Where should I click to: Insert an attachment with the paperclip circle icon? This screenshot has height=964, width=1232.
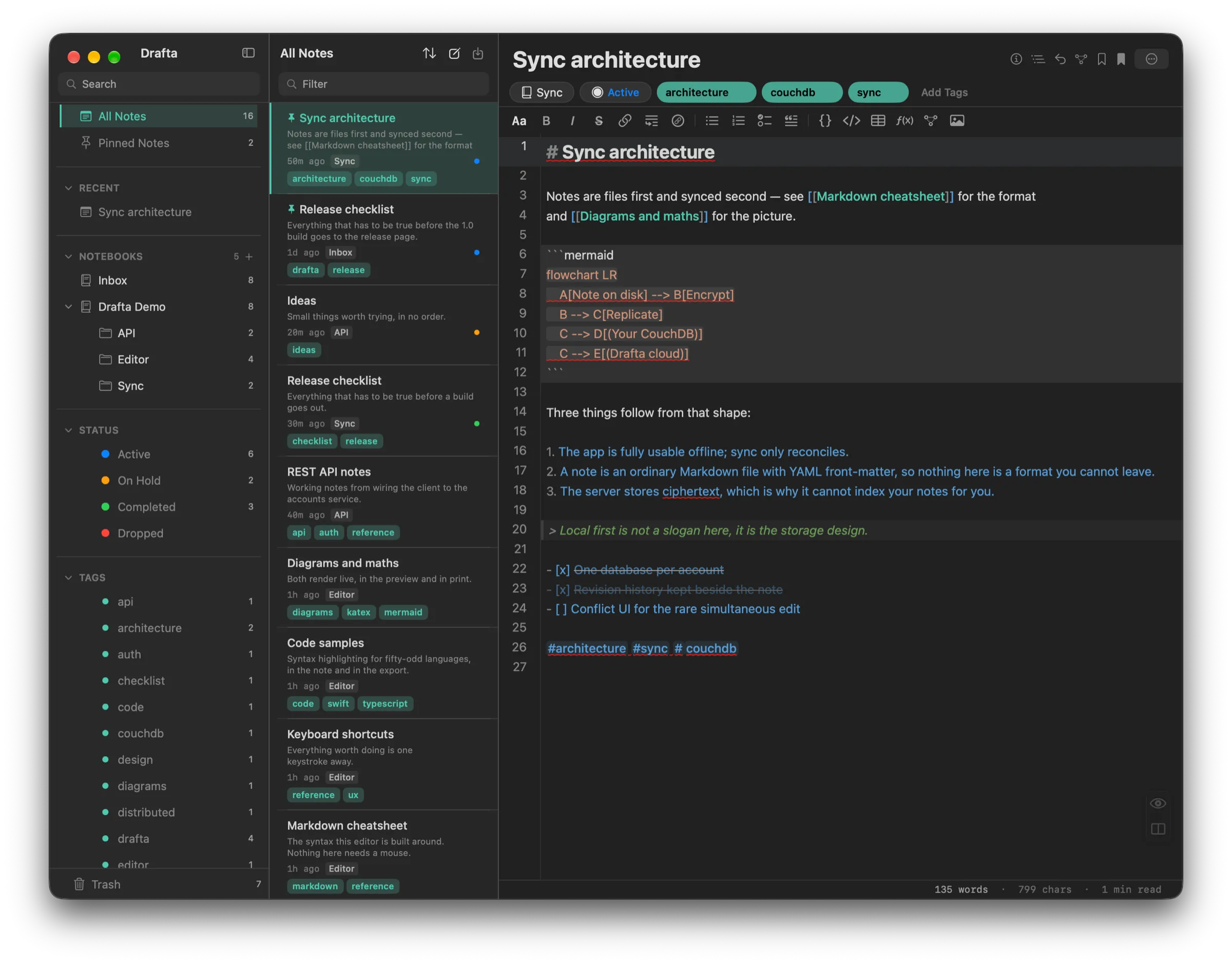[678, 121]
